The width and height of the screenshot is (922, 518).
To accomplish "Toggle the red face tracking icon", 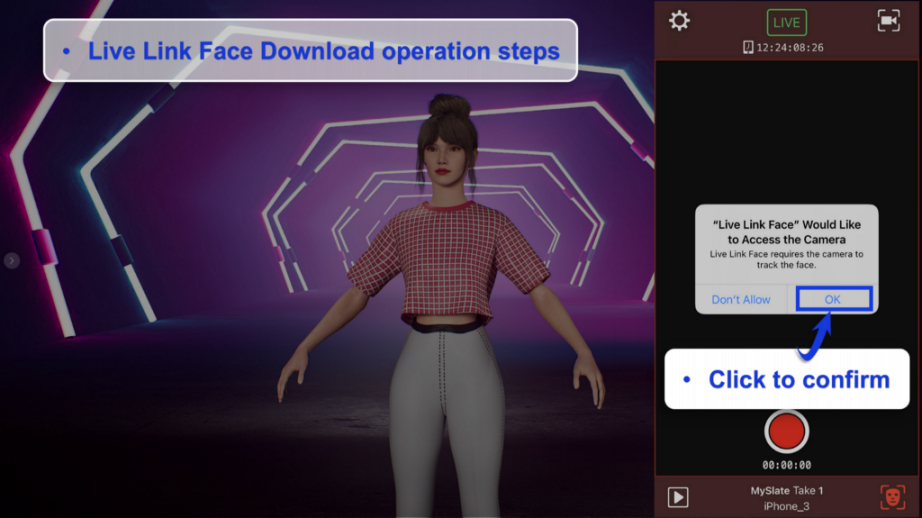I will pyautogui.click(x=892, y=497).
